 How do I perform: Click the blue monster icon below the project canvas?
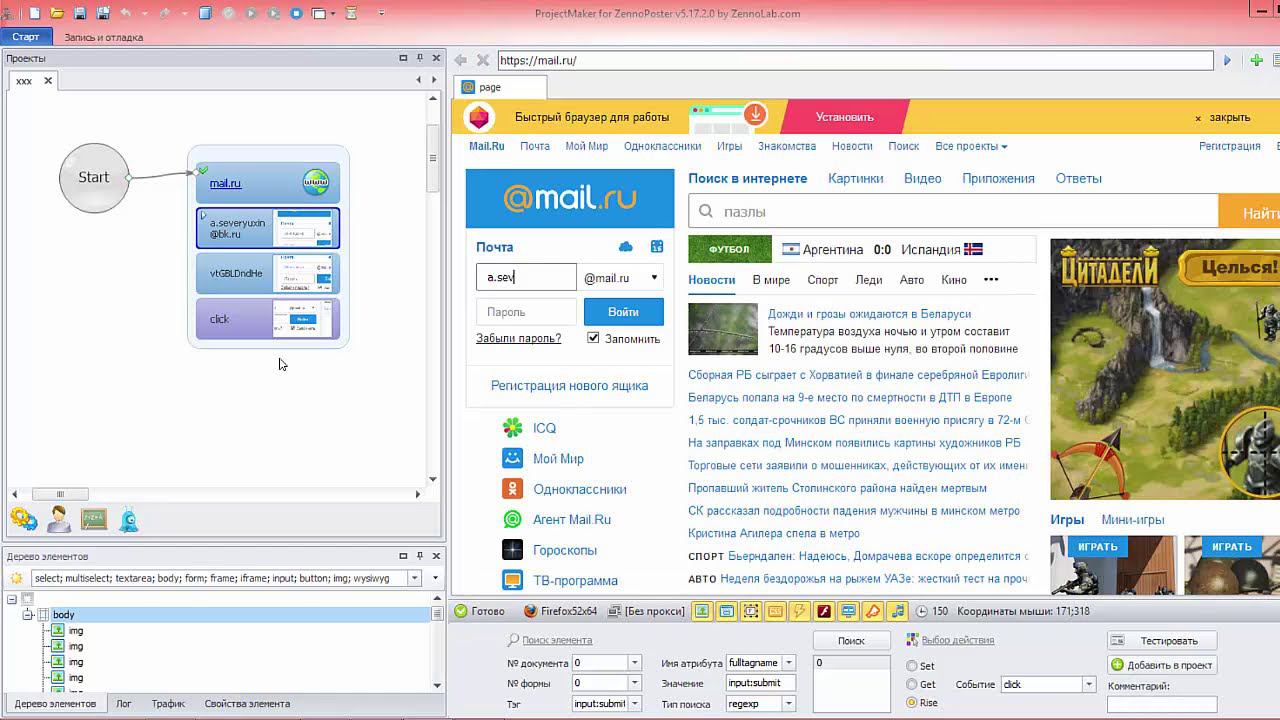(128, 519)
